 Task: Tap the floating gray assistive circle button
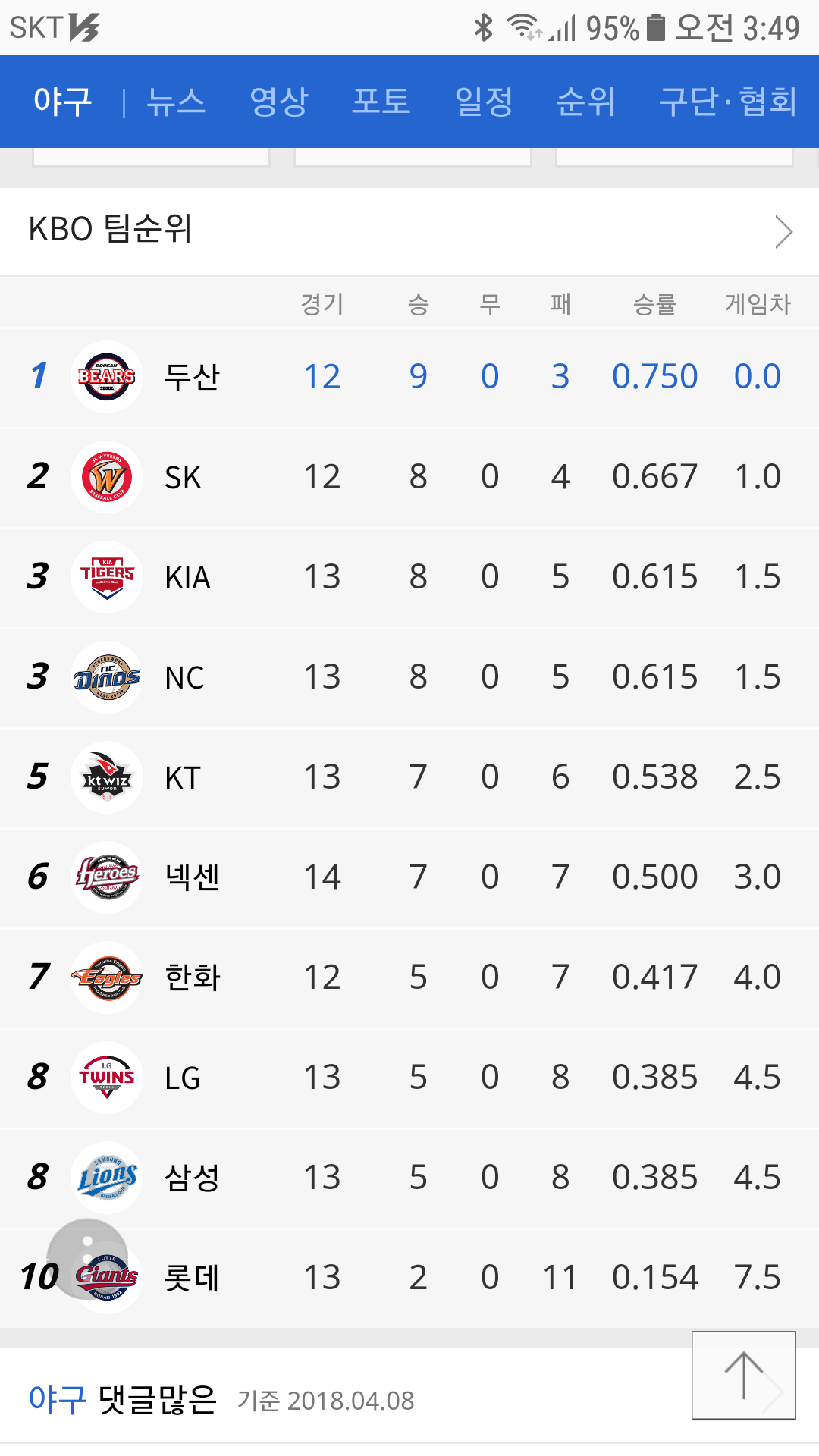(86, 1255)
